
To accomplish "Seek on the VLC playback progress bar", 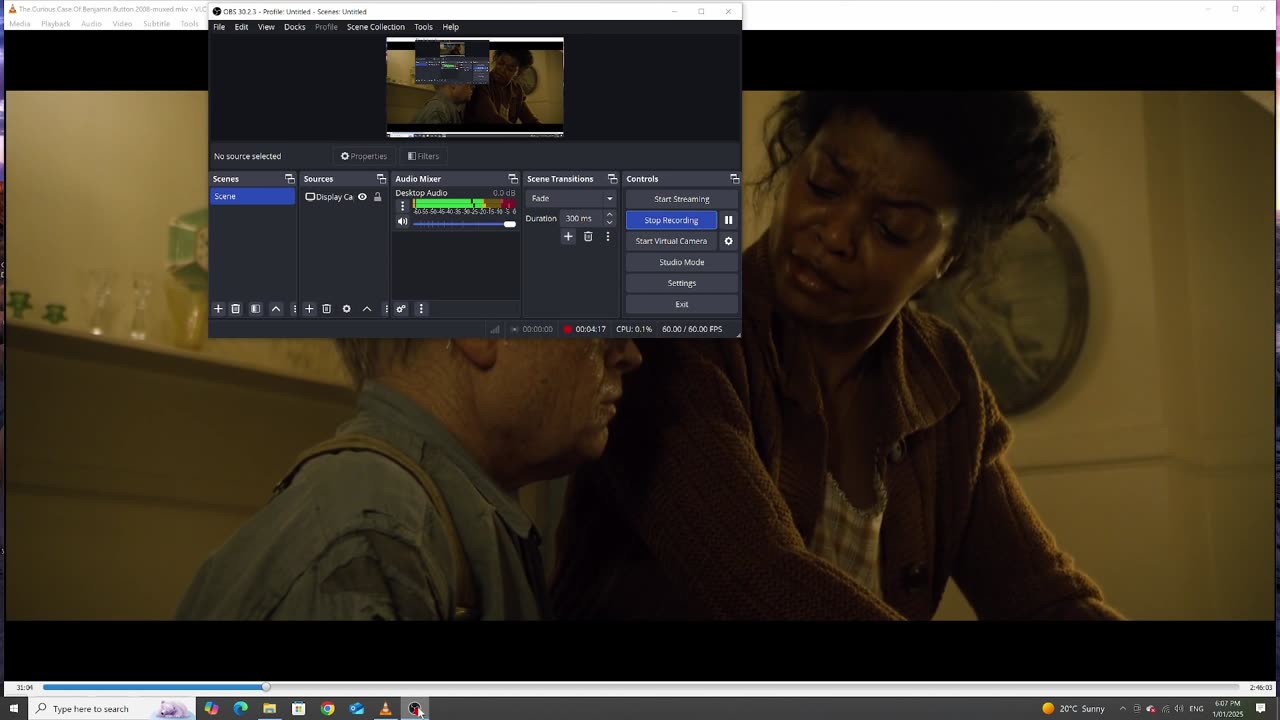I will click(x=640, y=687).
